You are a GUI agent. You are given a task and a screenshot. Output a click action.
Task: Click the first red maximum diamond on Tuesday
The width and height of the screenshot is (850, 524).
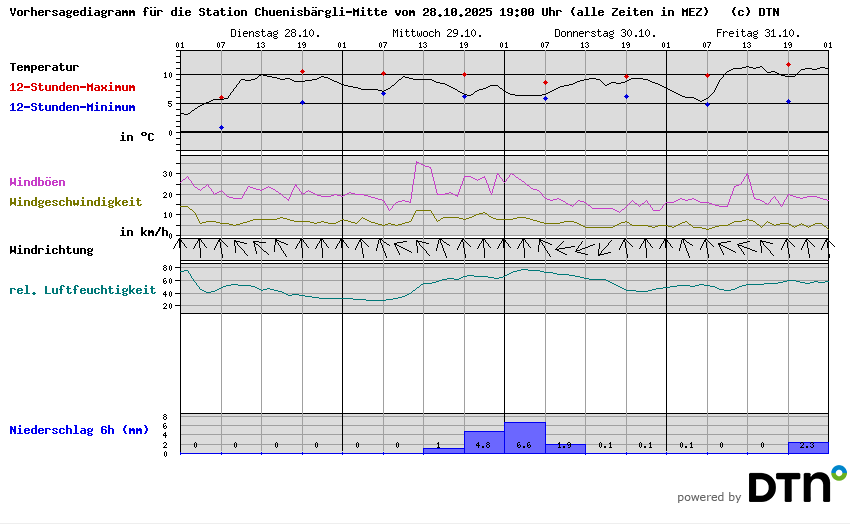(221, 97)
